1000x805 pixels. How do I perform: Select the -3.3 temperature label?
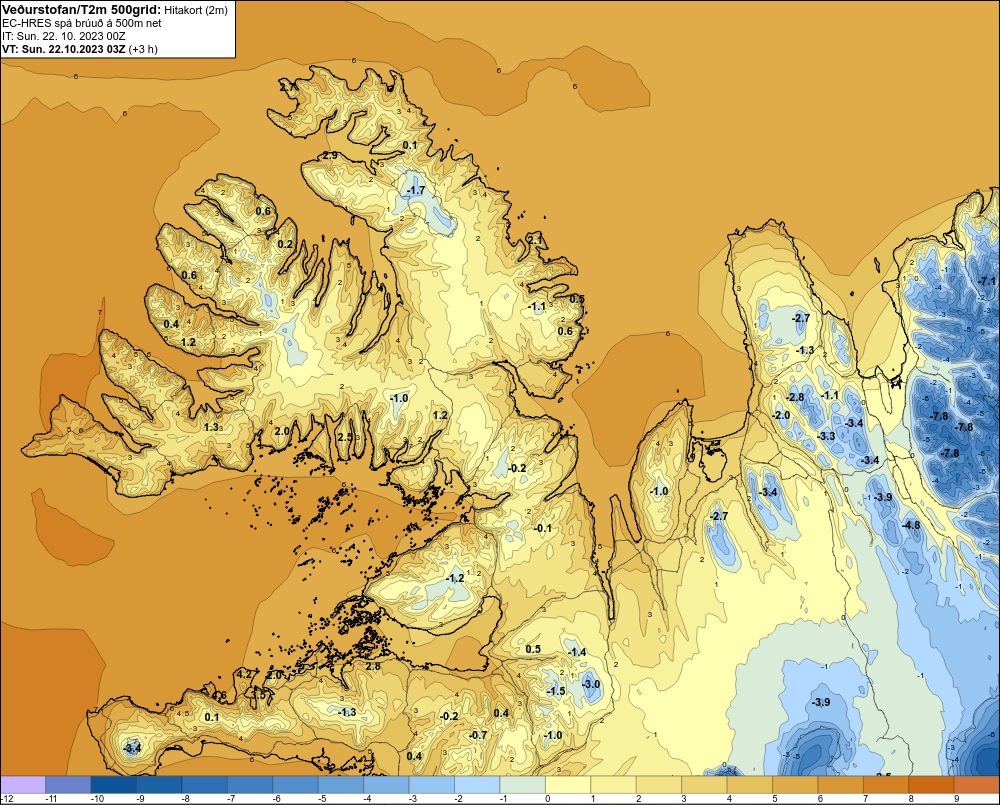(827, 436)
